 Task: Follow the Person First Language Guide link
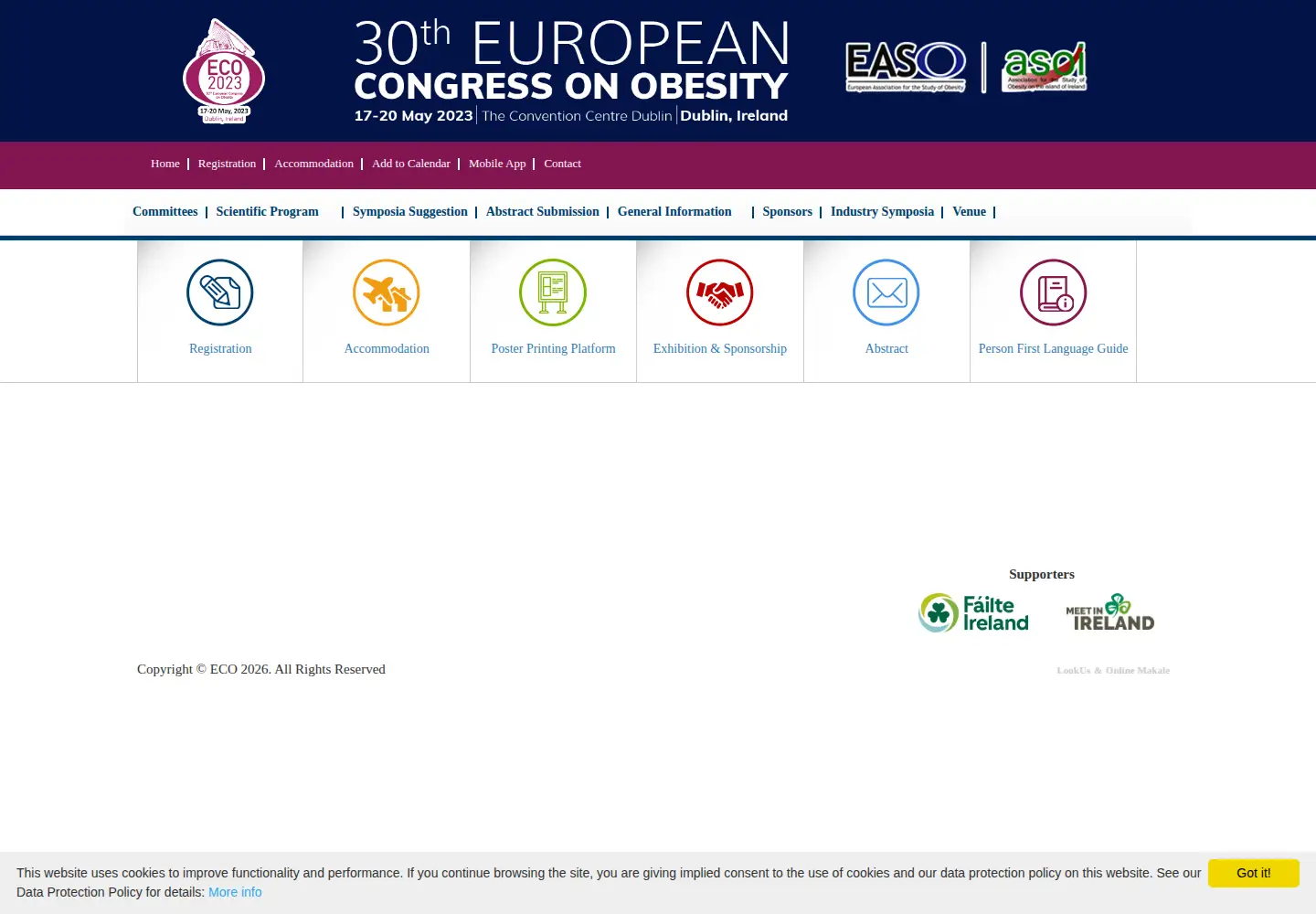coord(1054,348)
